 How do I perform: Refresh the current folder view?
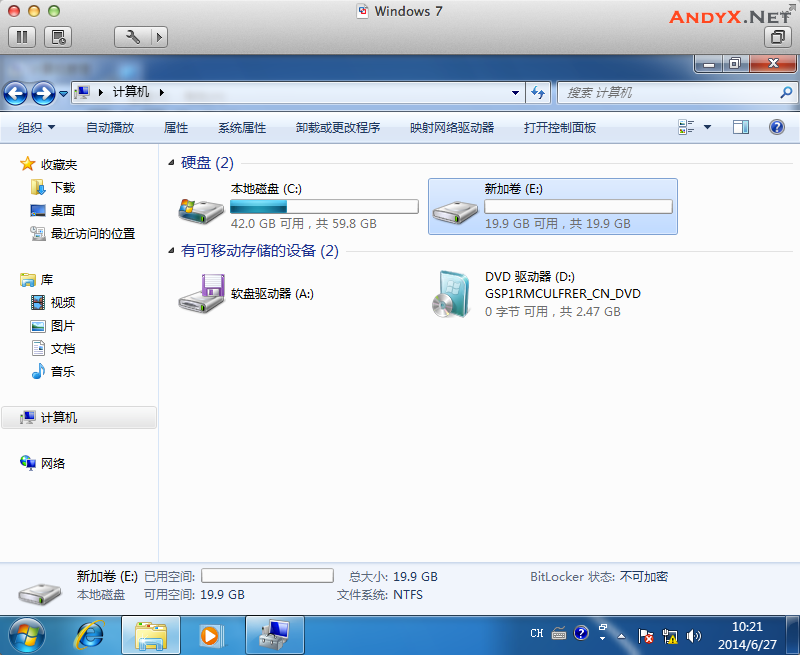coord(538,93)
